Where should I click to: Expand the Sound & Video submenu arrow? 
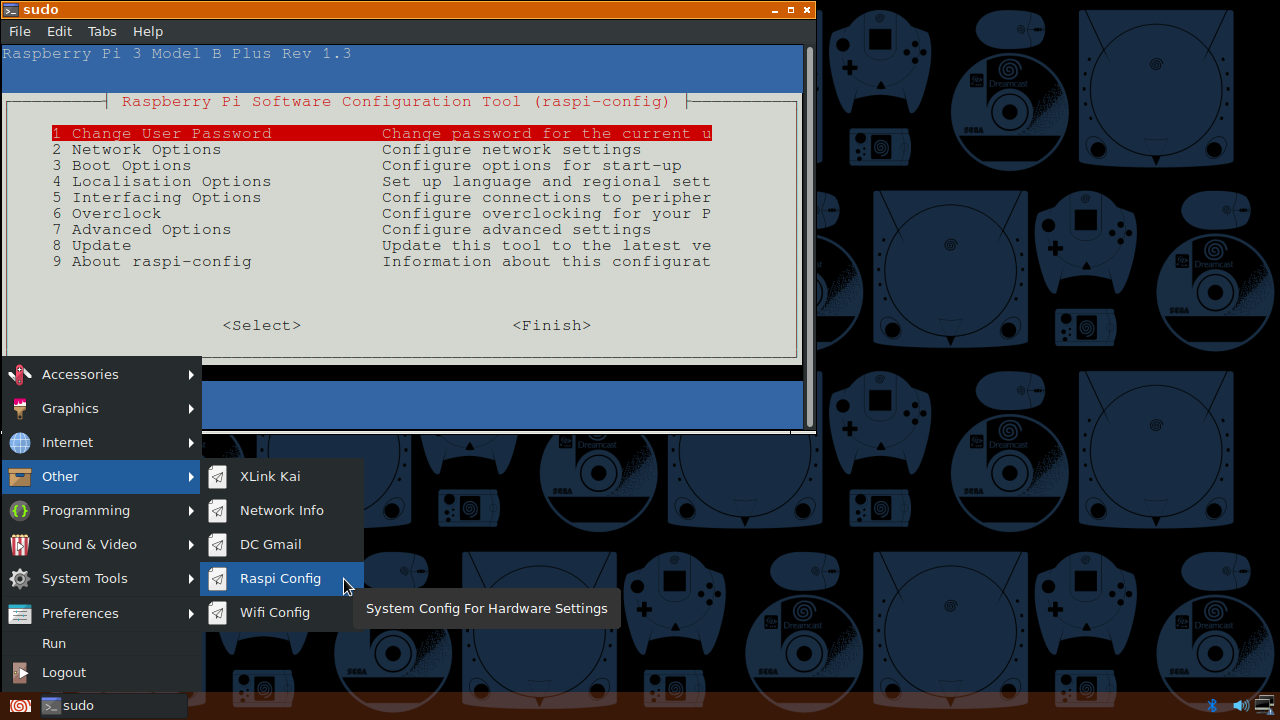191,545
